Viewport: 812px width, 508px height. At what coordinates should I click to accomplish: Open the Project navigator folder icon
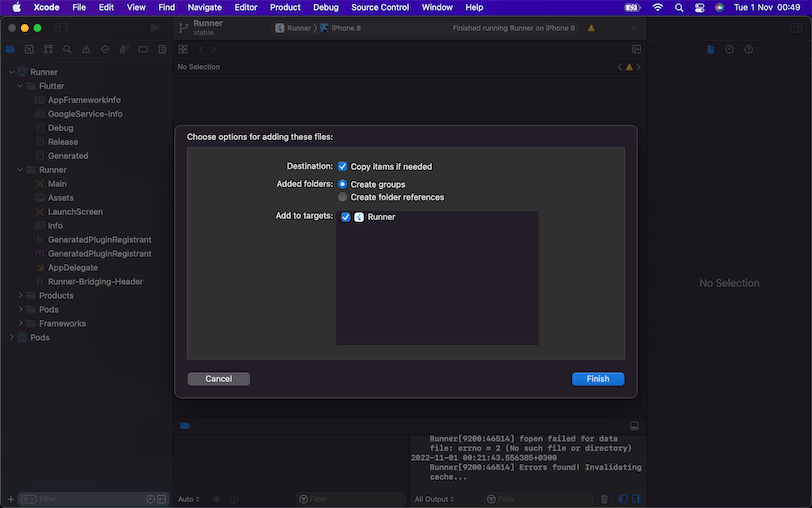(10, 49)
